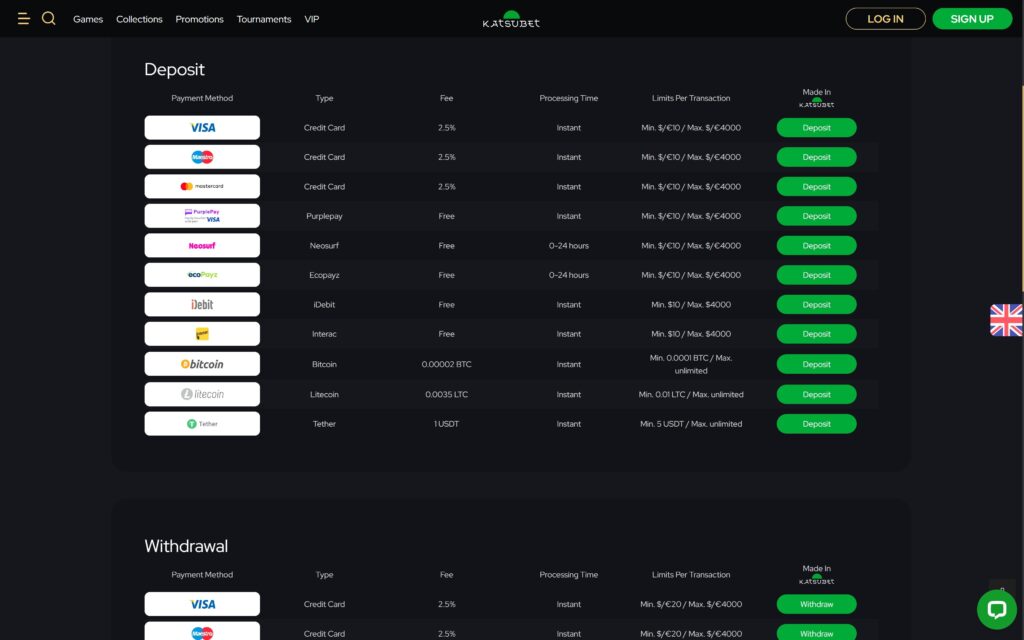The height and width of the screenshot is (640, 1024).
Task: Select the Litecoin payment logo
Action: 202,393
